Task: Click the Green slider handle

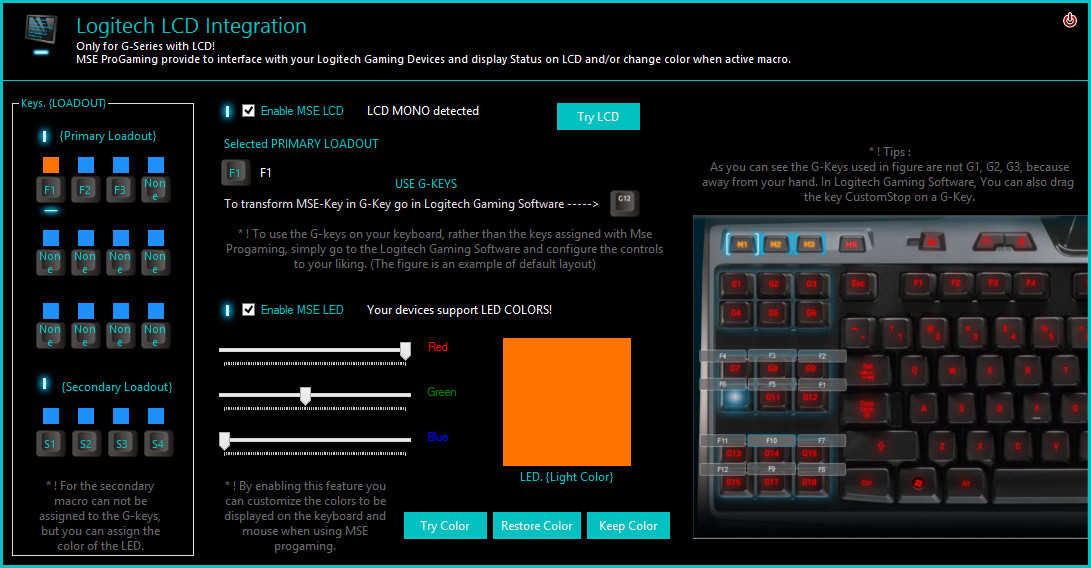Action: (x=305, y=395)
